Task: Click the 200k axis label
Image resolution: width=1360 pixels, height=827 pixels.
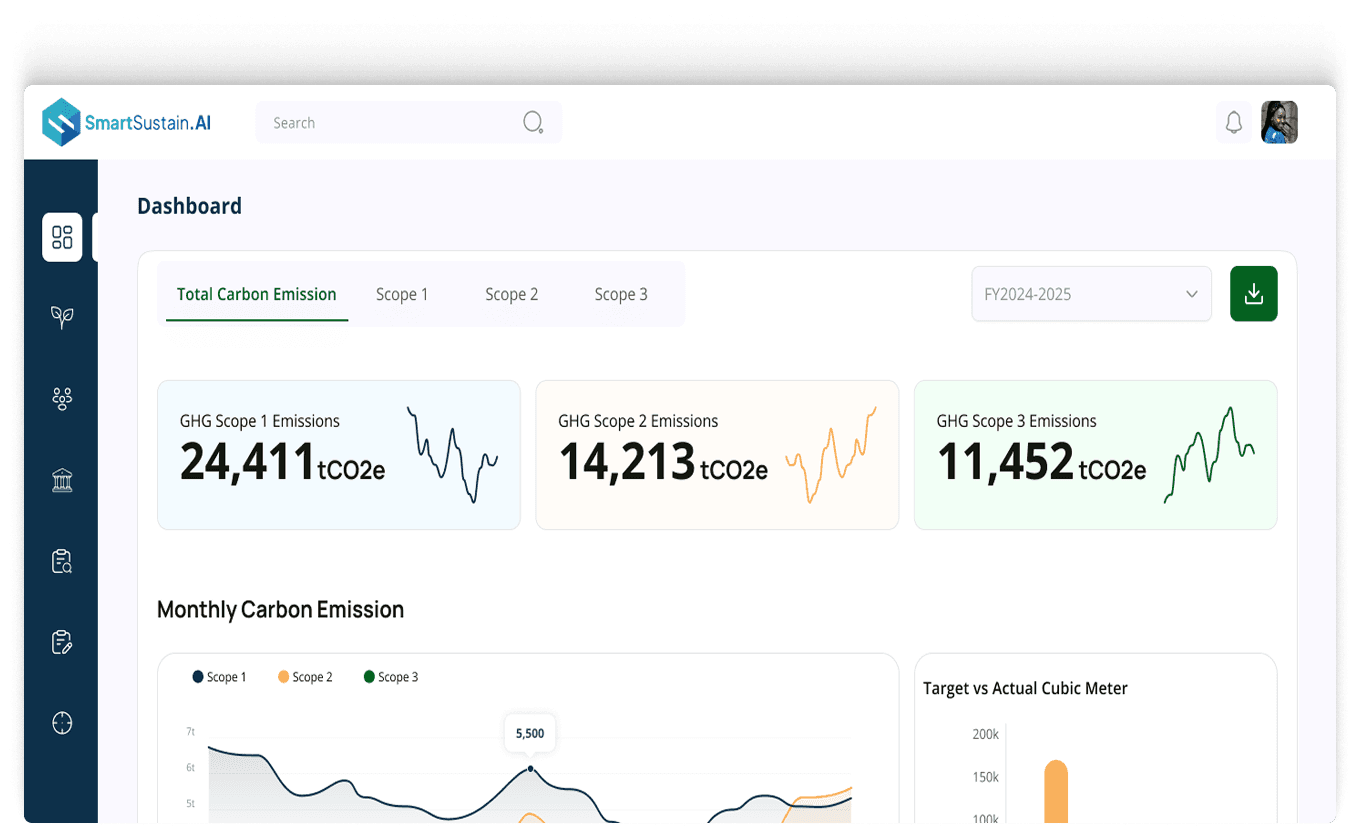Action: point(985,734)
